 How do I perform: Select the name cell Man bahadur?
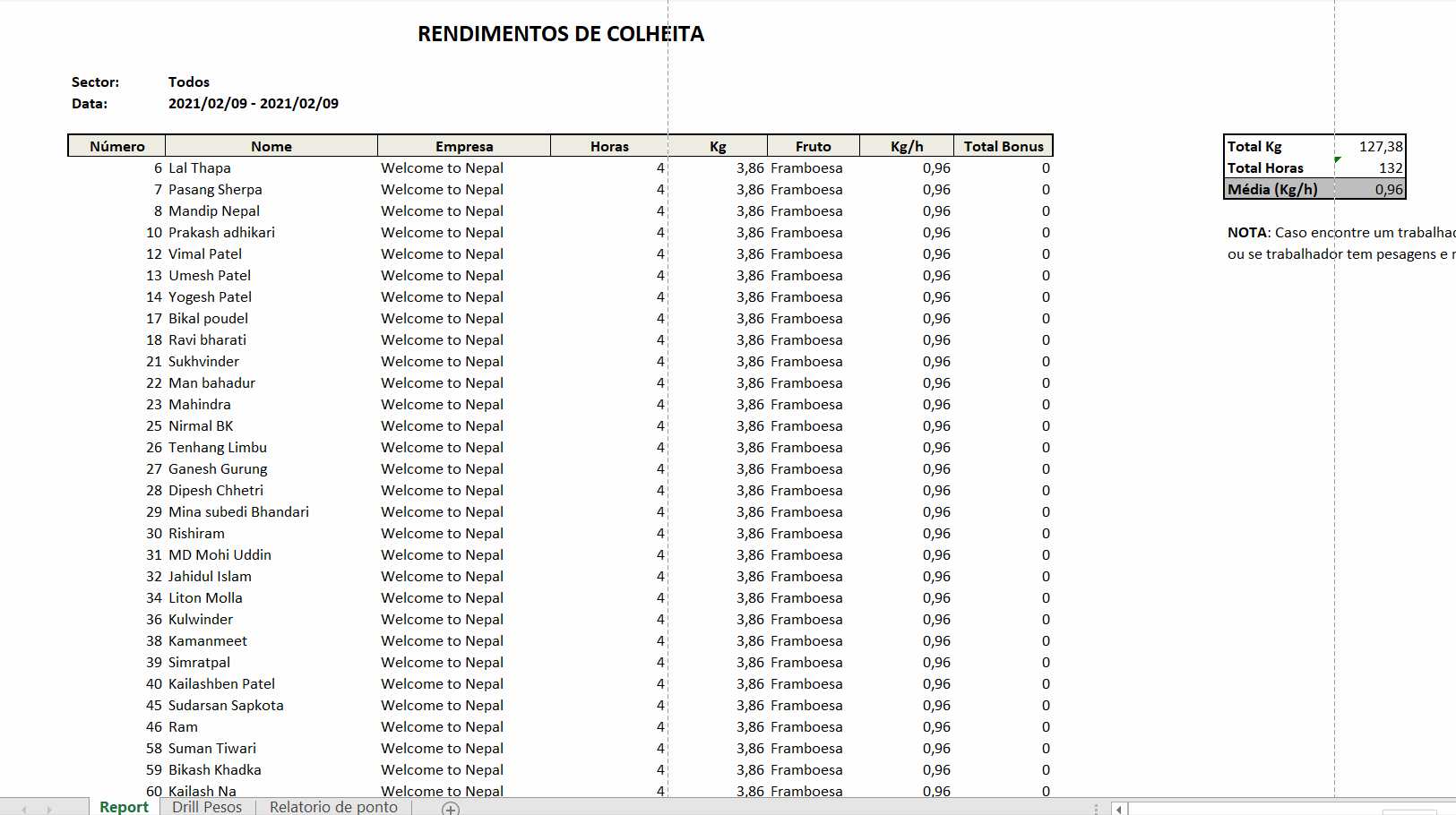(211, 382)
